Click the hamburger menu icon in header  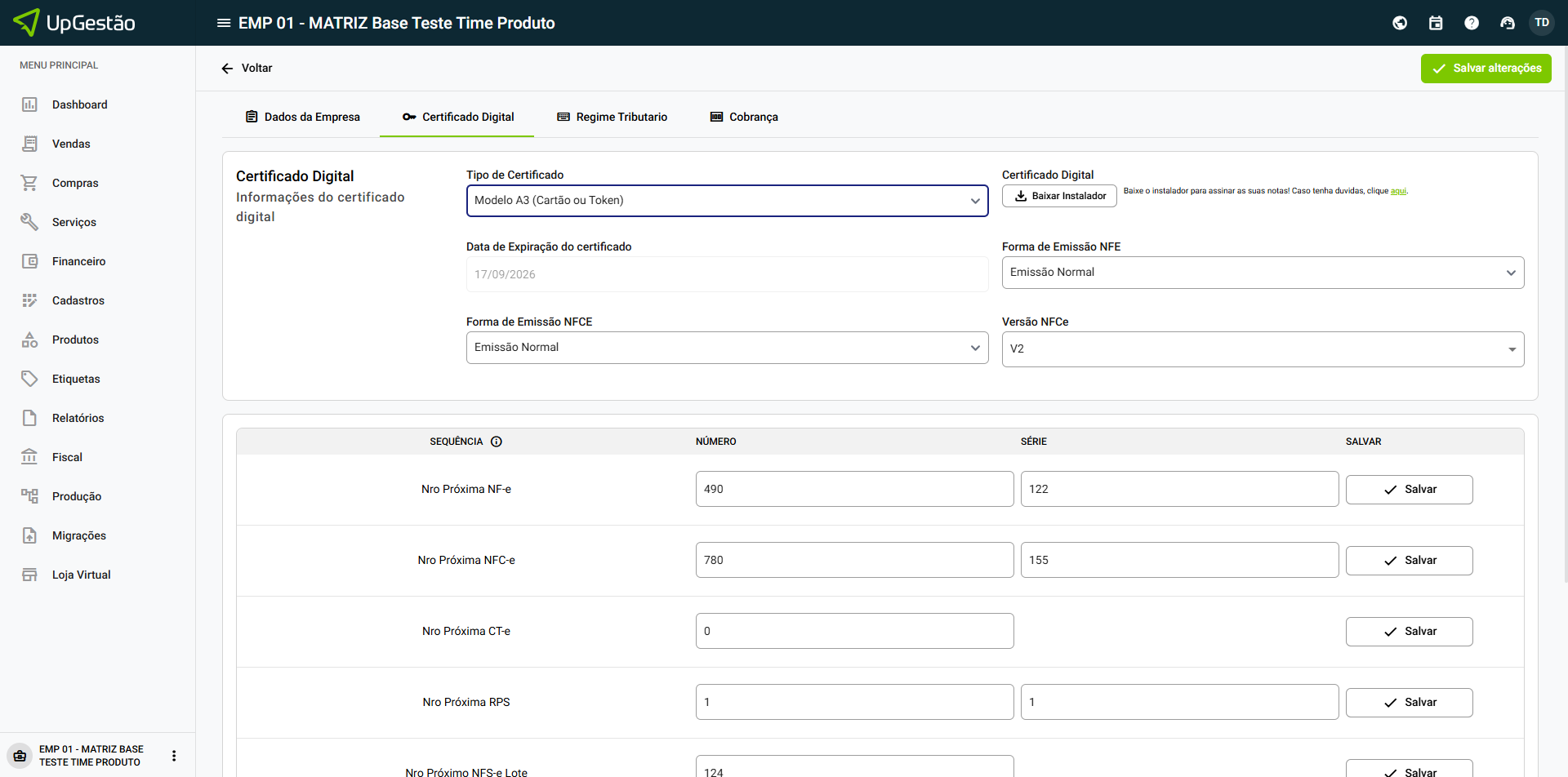(223, 23)
